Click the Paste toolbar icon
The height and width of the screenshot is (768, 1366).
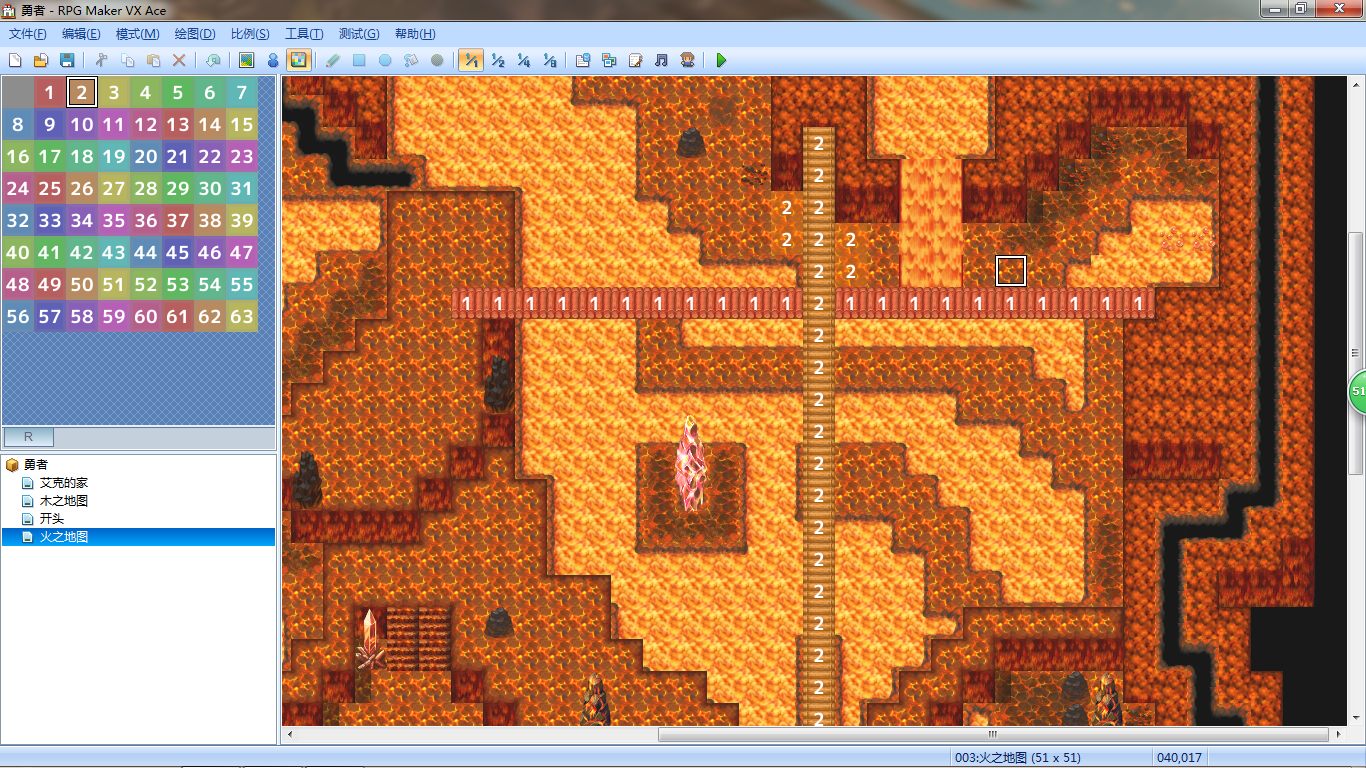click(x=154, y=60)
